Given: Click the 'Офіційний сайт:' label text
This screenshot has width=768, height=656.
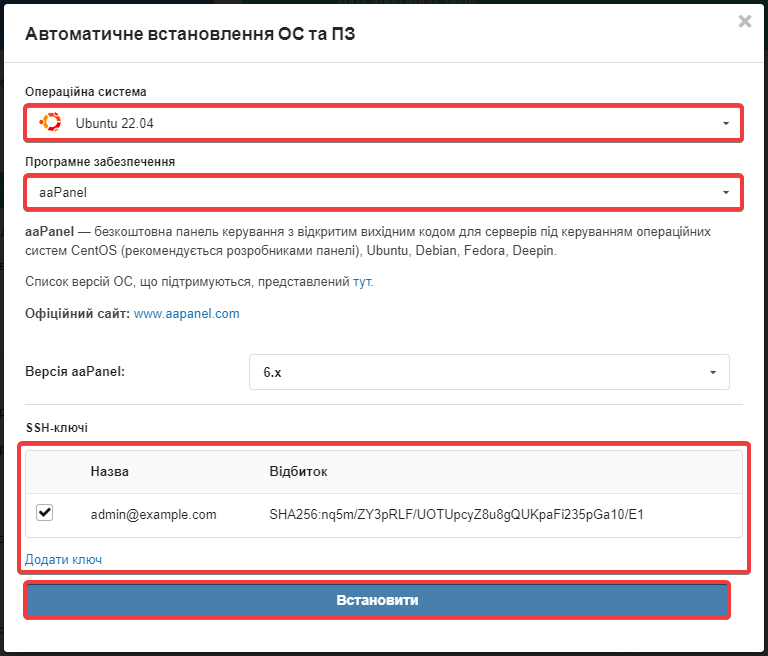Looking at the screenshot, I should click(x=77, y=313).
